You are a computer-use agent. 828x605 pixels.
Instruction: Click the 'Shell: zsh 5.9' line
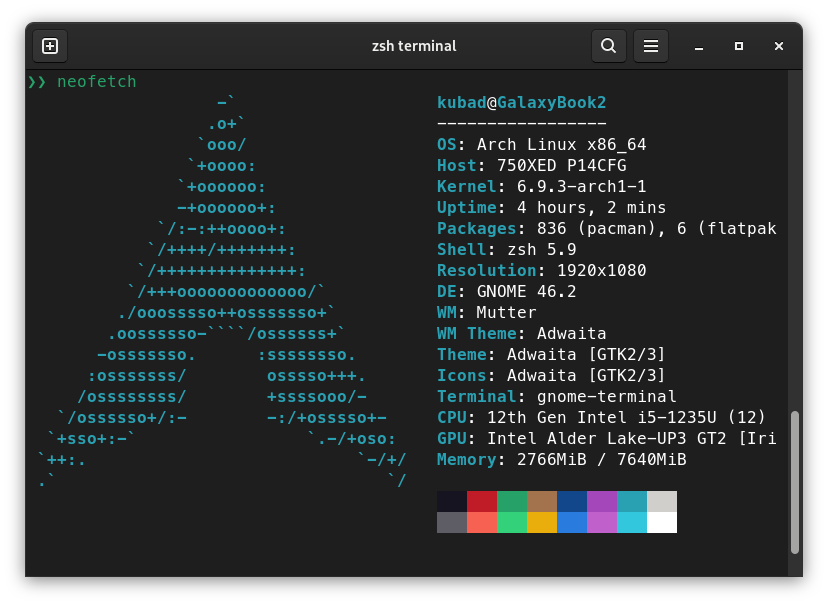coord(506,250)
